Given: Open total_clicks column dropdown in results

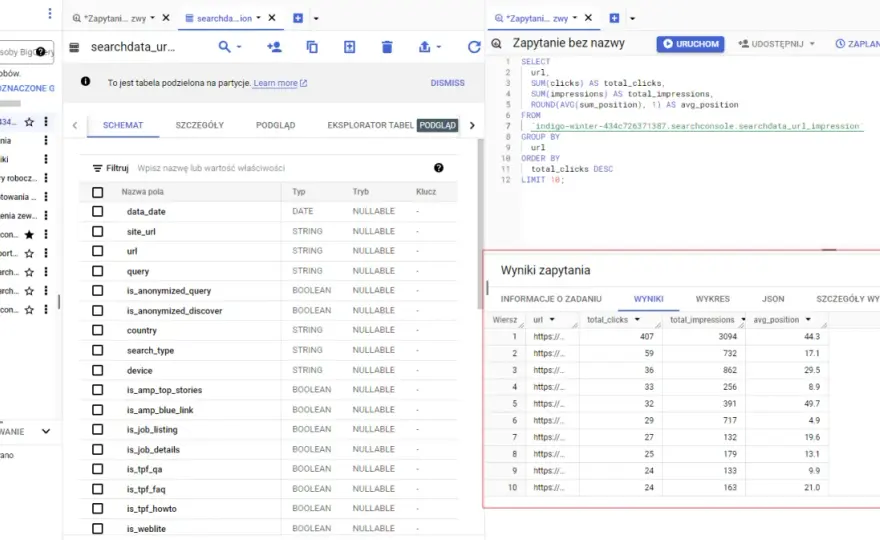Looking at the screenshot, I should pyautogui.click(x=638, y=319).
